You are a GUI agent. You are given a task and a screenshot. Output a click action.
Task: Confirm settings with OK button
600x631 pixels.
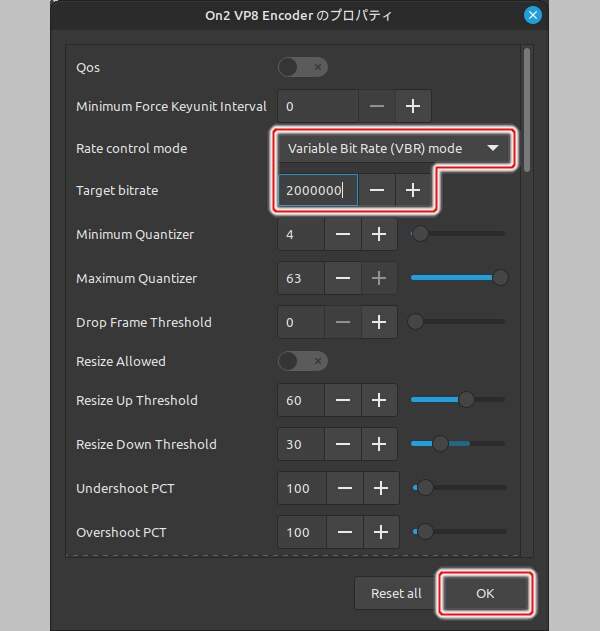coord(485,593)
